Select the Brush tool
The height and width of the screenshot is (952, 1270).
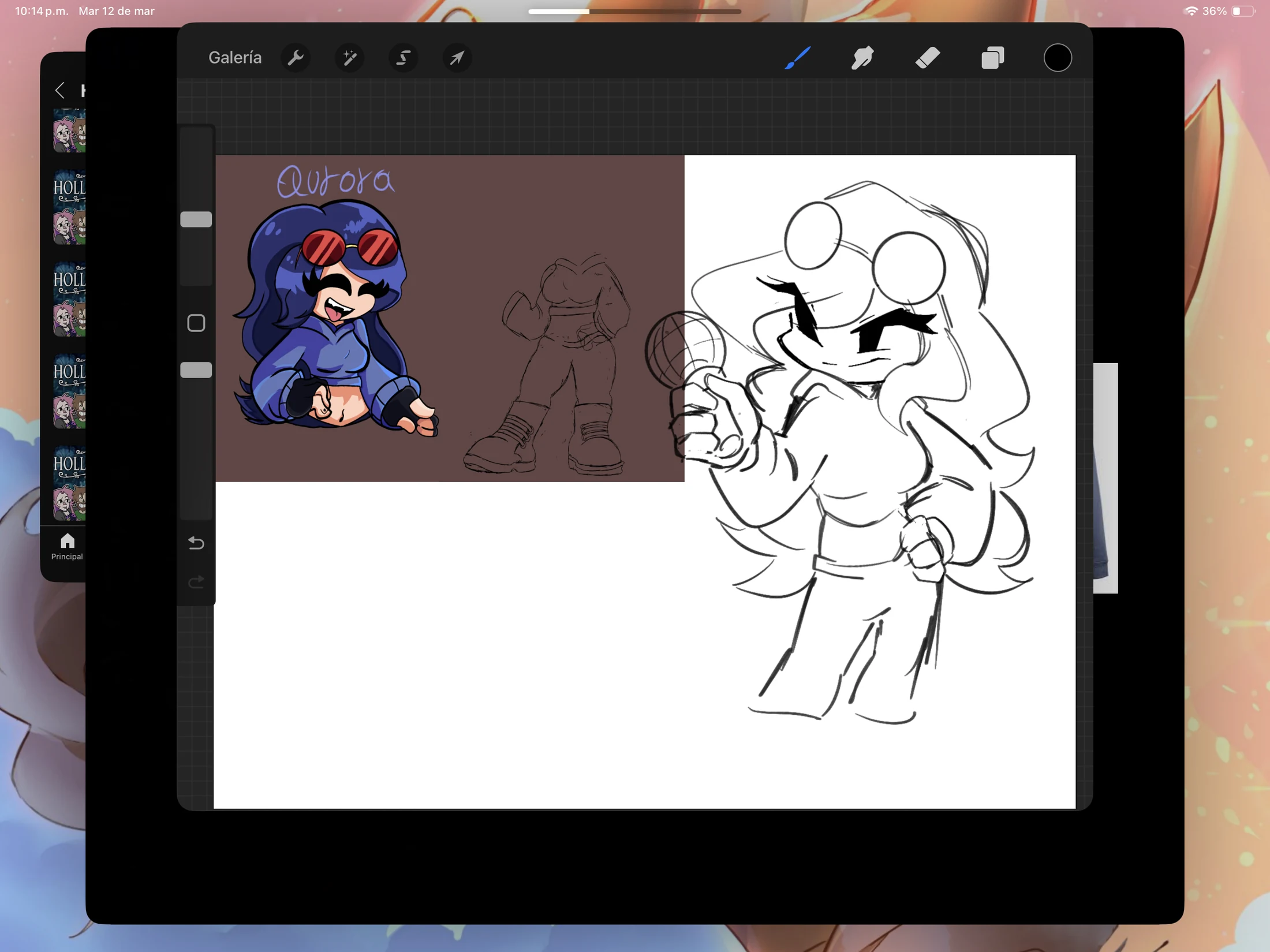point(797,58)
